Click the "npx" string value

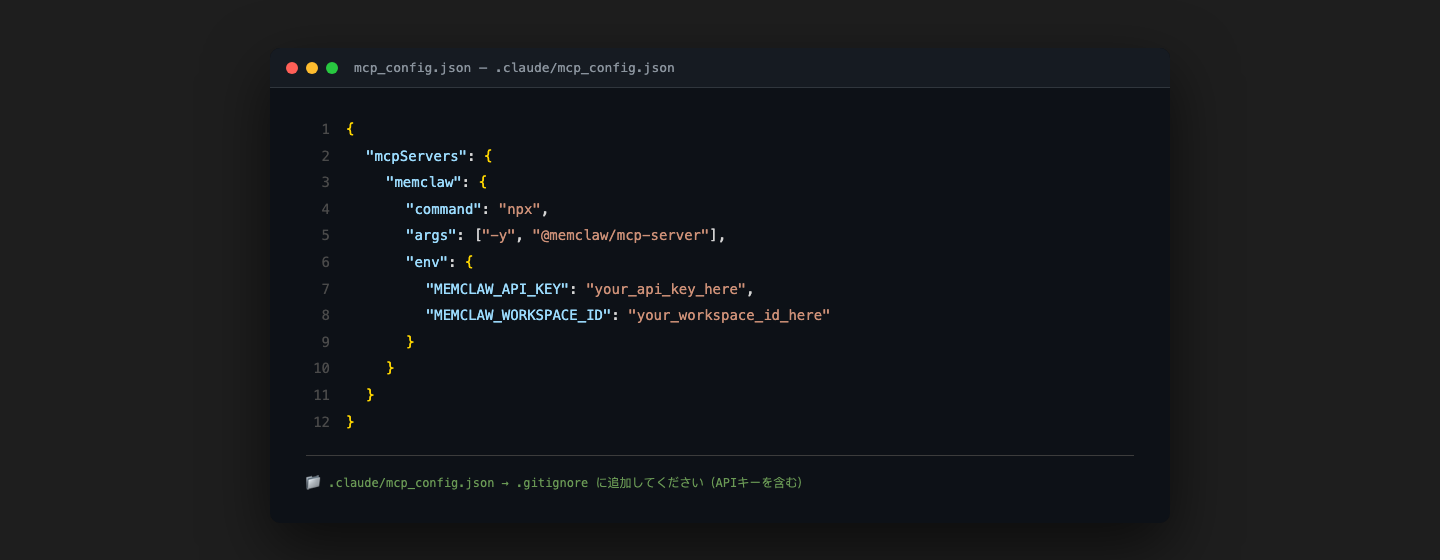pos(520,209)
